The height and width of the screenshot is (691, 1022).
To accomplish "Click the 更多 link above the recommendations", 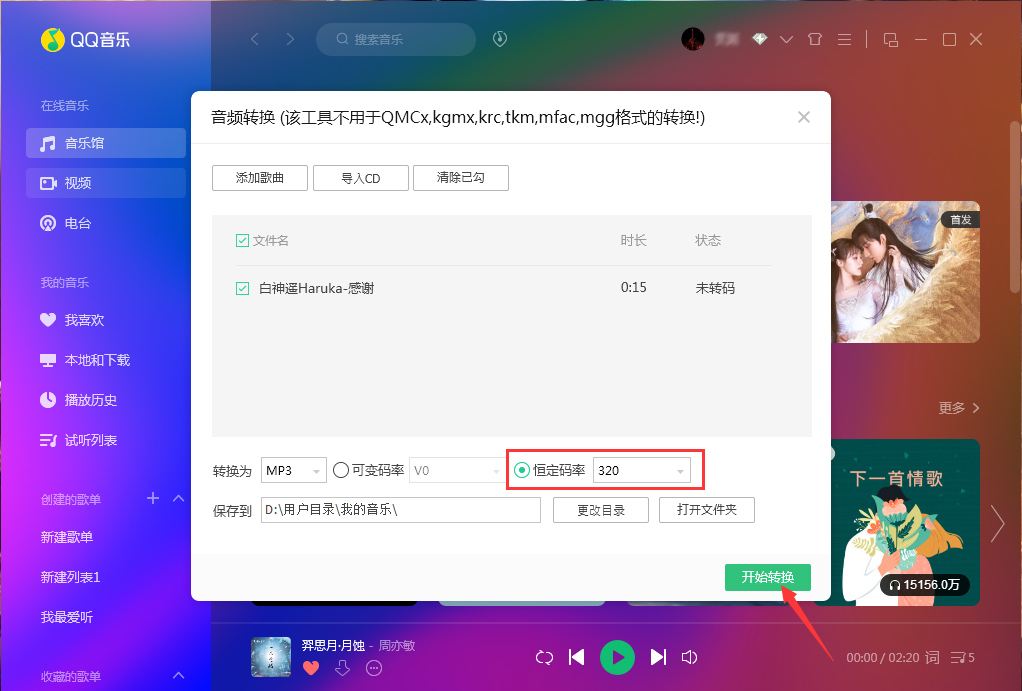I will coord(951,408).
